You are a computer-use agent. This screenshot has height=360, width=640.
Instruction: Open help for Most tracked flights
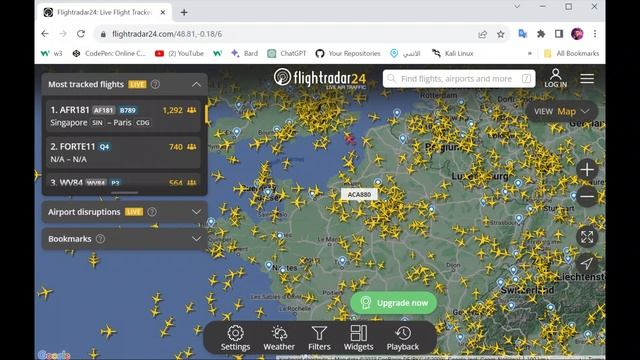pyautogui.click(x=156, y=84)
